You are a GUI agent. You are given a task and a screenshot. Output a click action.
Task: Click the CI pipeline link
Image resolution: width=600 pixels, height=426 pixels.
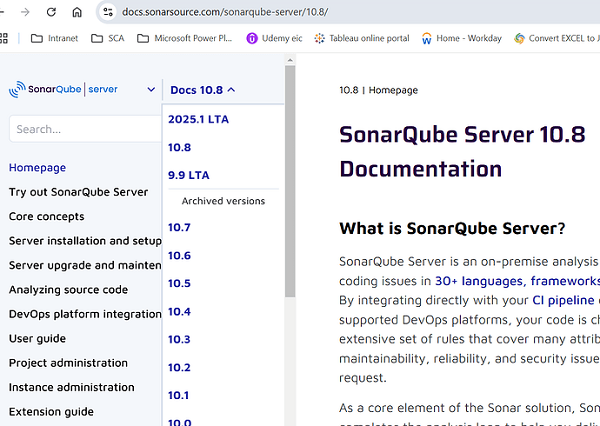click(x=563, y=300)
